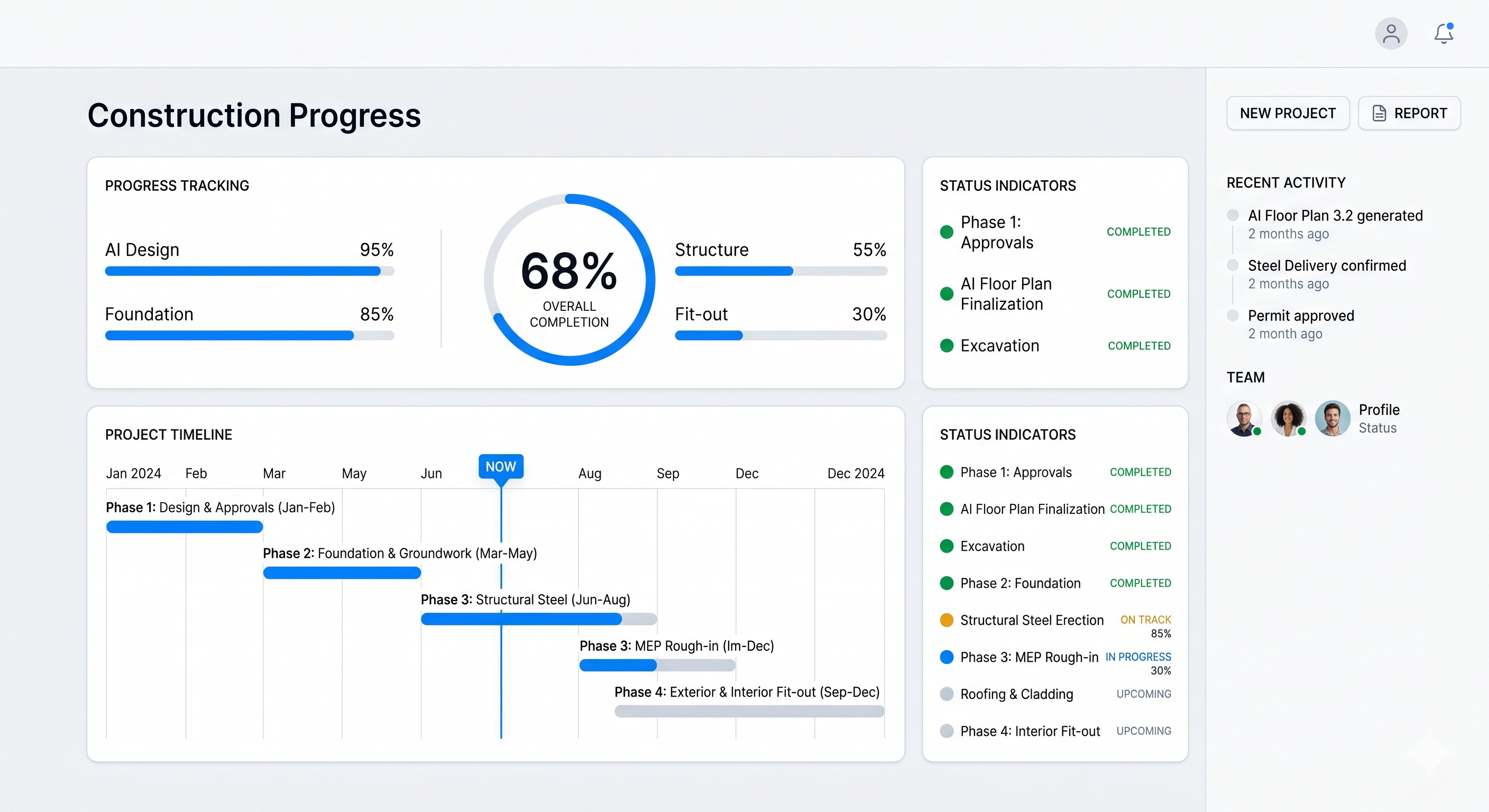Open the user profile icon
1489x812 pixels.
tap(1391, 33)
